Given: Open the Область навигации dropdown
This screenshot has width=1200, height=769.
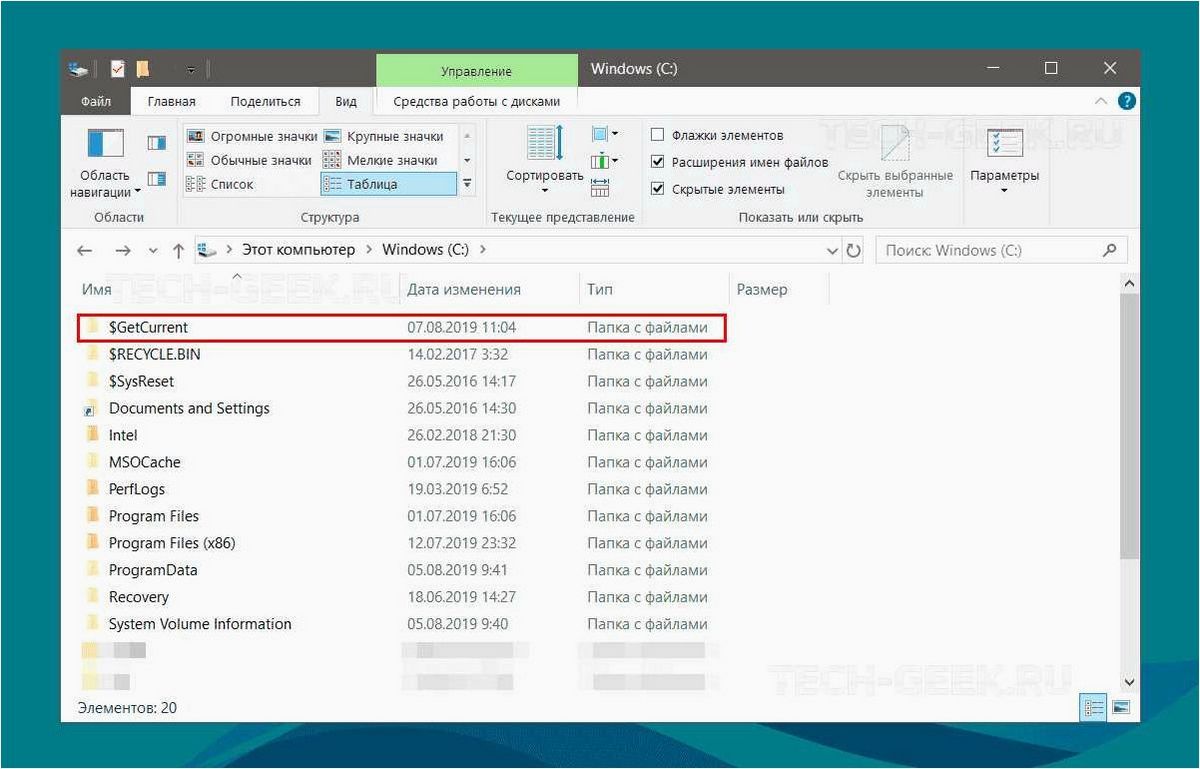Looking at the screenshot, I should point(105,165).
